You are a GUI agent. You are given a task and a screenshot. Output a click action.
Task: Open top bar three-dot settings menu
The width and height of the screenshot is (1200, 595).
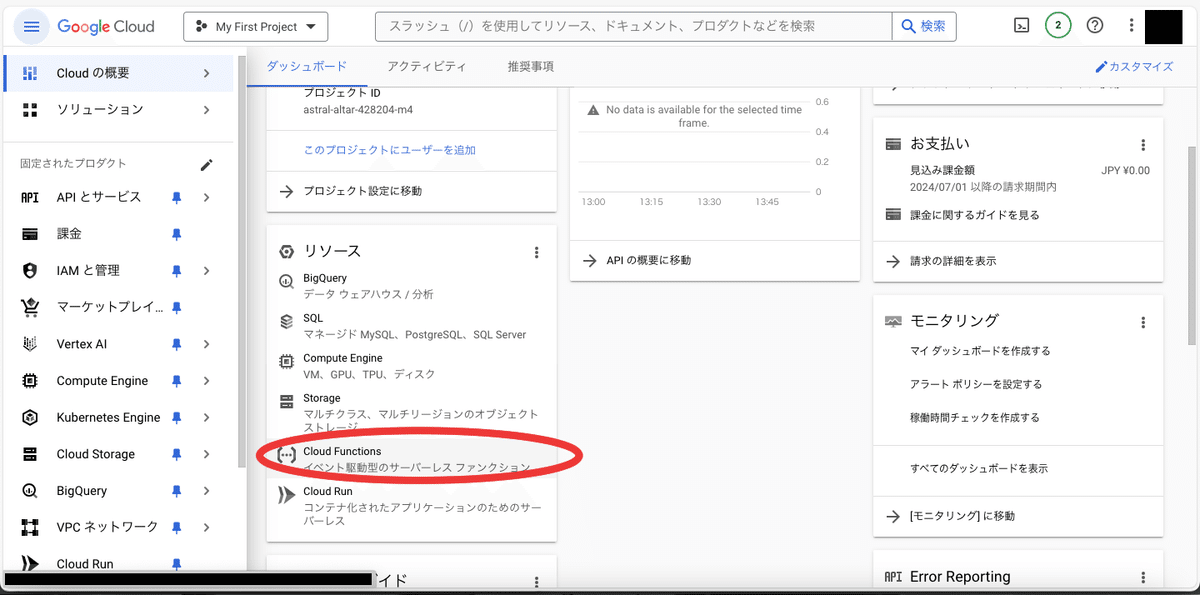pyautogui.click(x=1131, y=26)
